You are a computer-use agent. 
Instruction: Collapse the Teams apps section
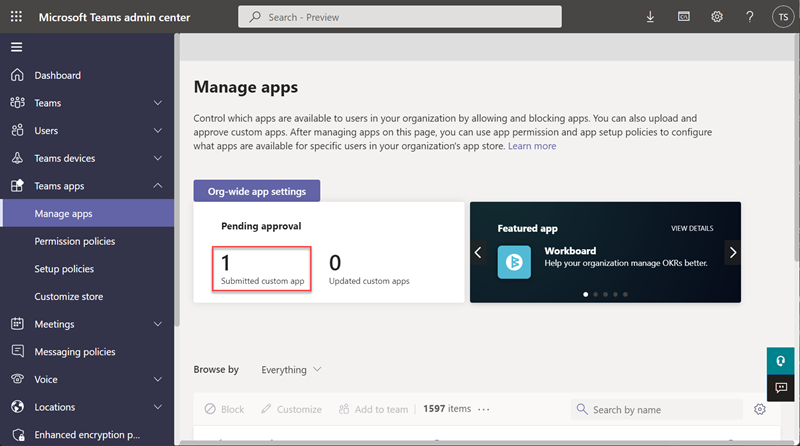[x=158, y=185]
